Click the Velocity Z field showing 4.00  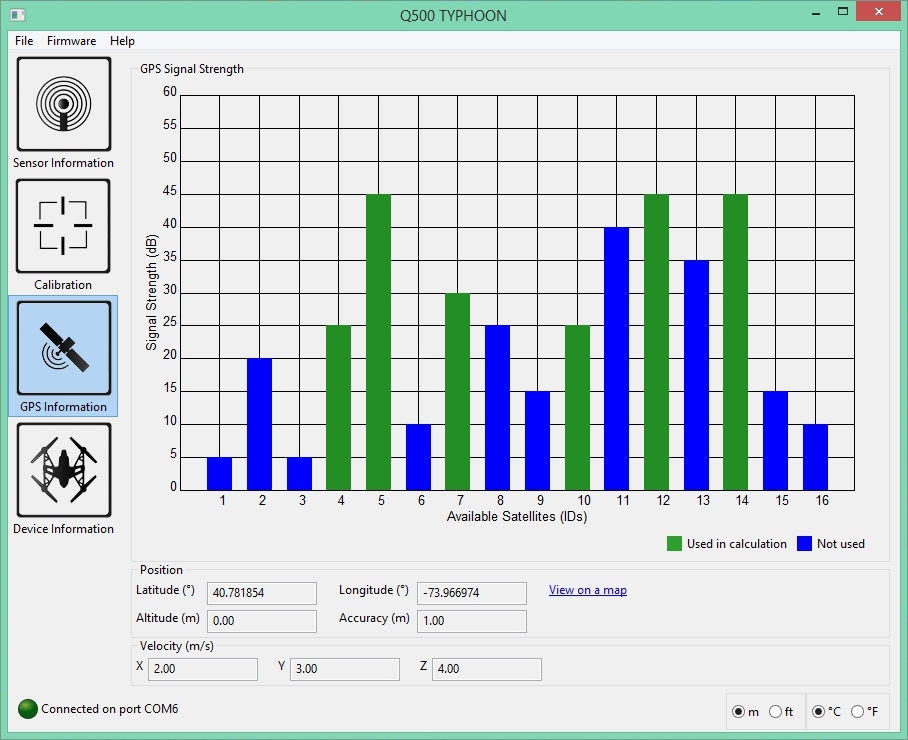[486, 669]
